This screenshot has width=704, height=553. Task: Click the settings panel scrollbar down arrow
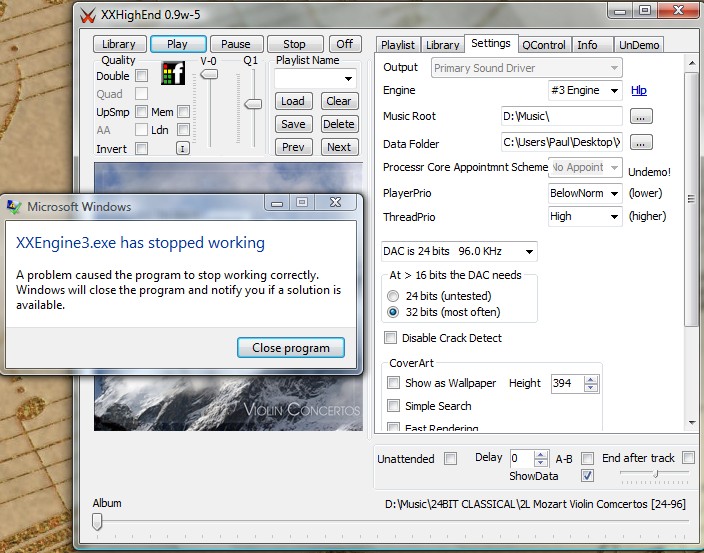coord(692,422)
